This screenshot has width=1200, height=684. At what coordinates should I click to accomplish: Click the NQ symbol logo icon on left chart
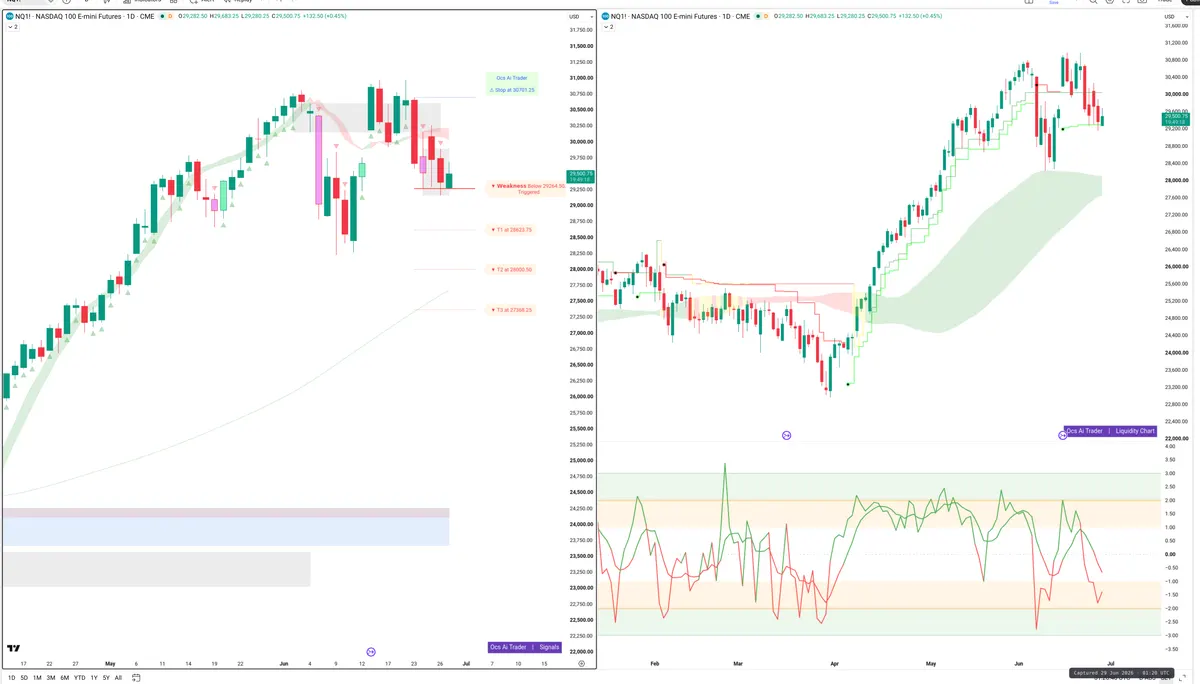(9, 16)
